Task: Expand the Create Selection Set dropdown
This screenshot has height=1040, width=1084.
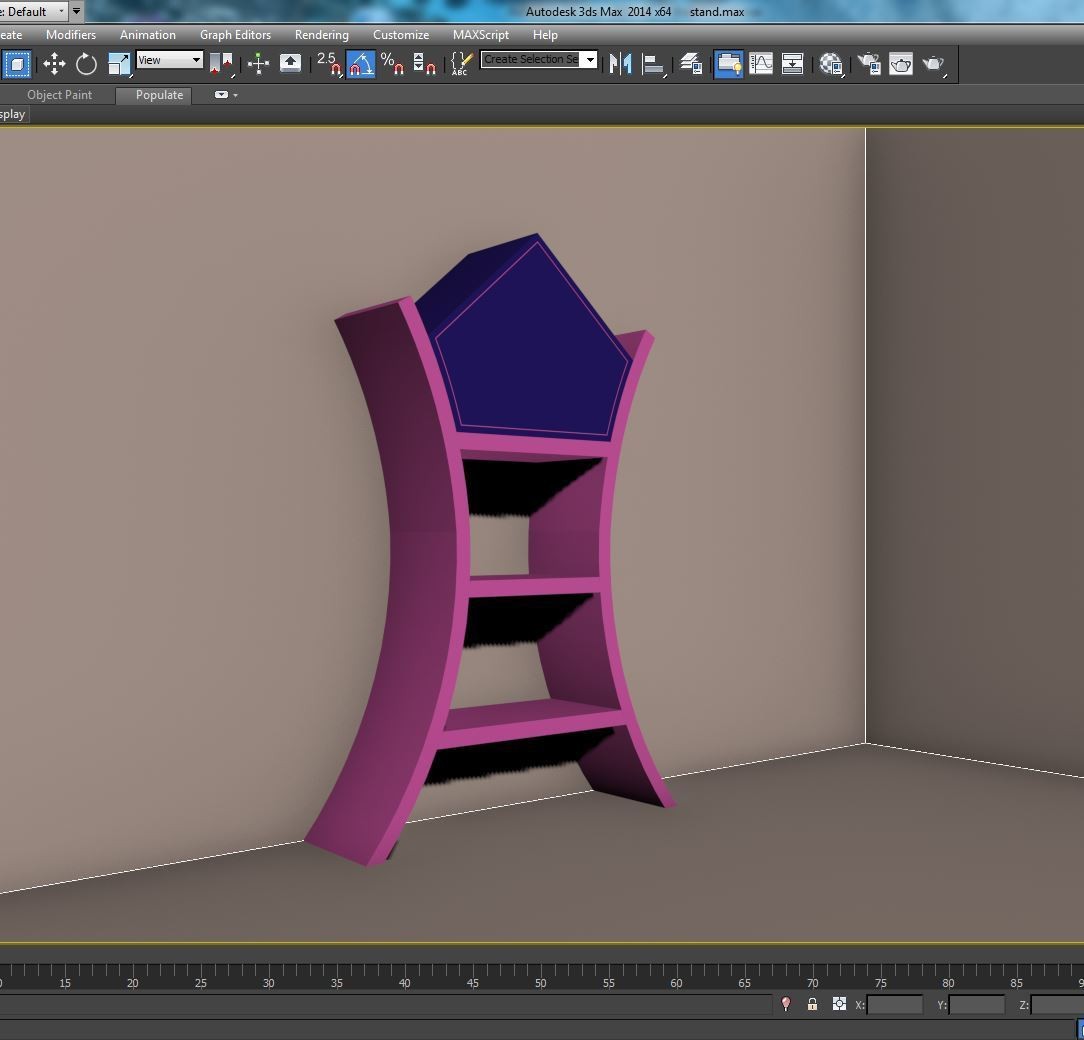Action: (x=590, y=59)
